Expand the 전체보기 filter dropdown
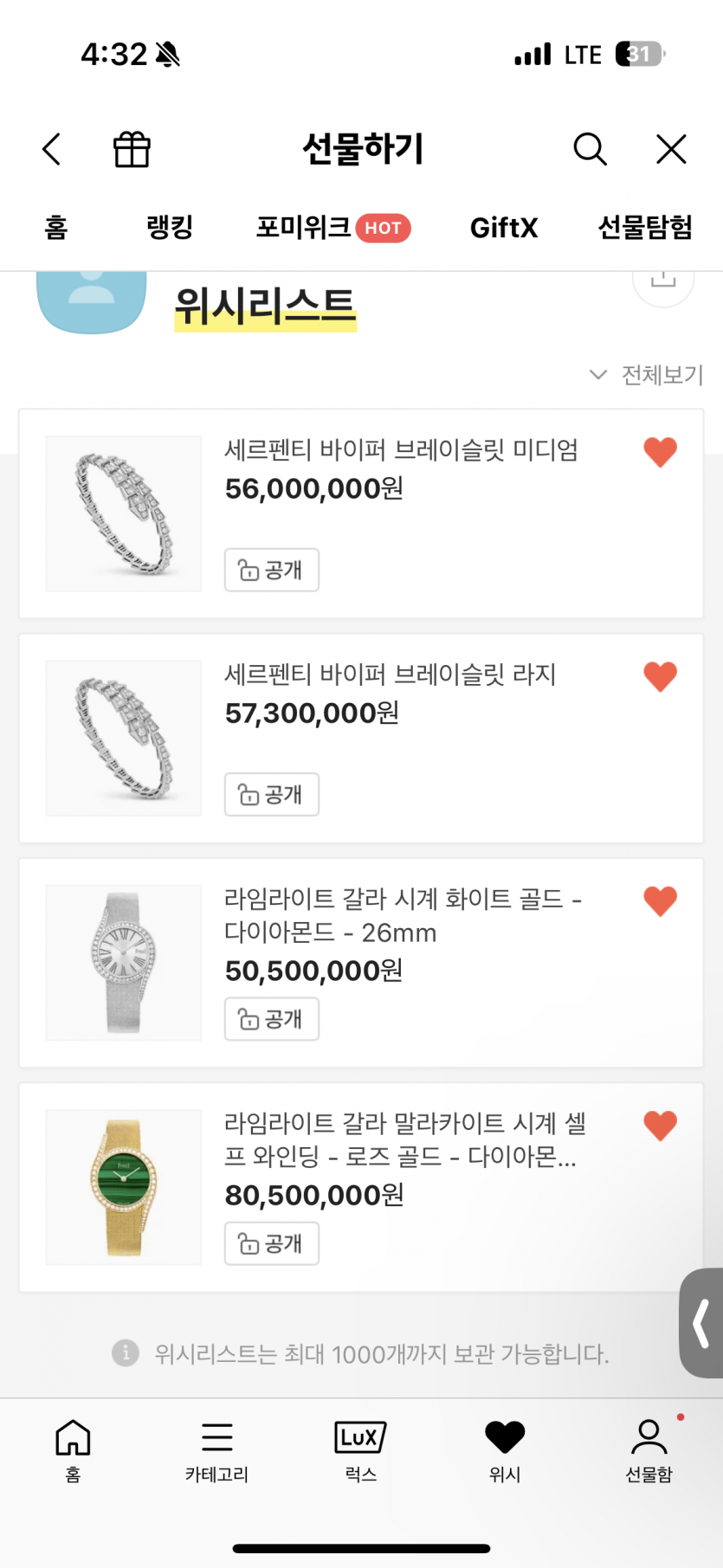 point(646,375)
